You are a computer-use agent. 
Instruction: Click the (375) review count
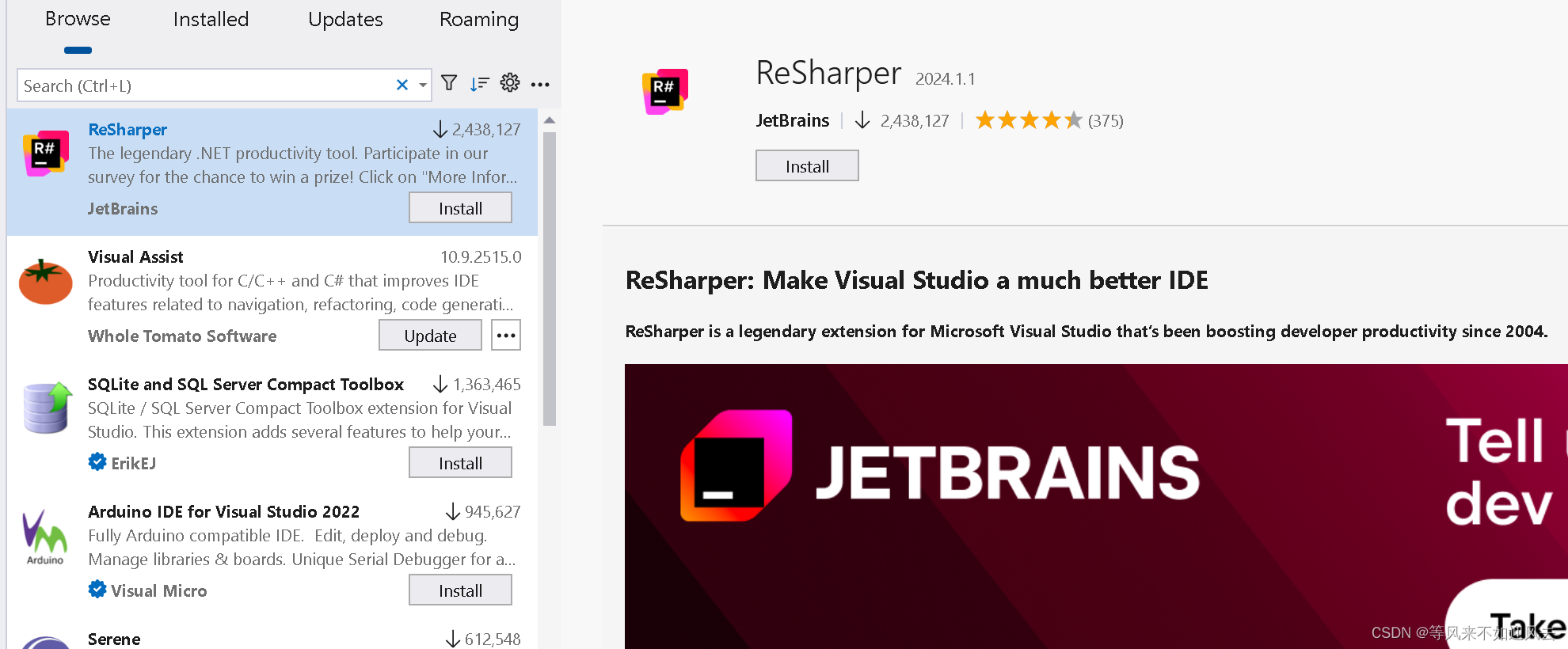1106,120
